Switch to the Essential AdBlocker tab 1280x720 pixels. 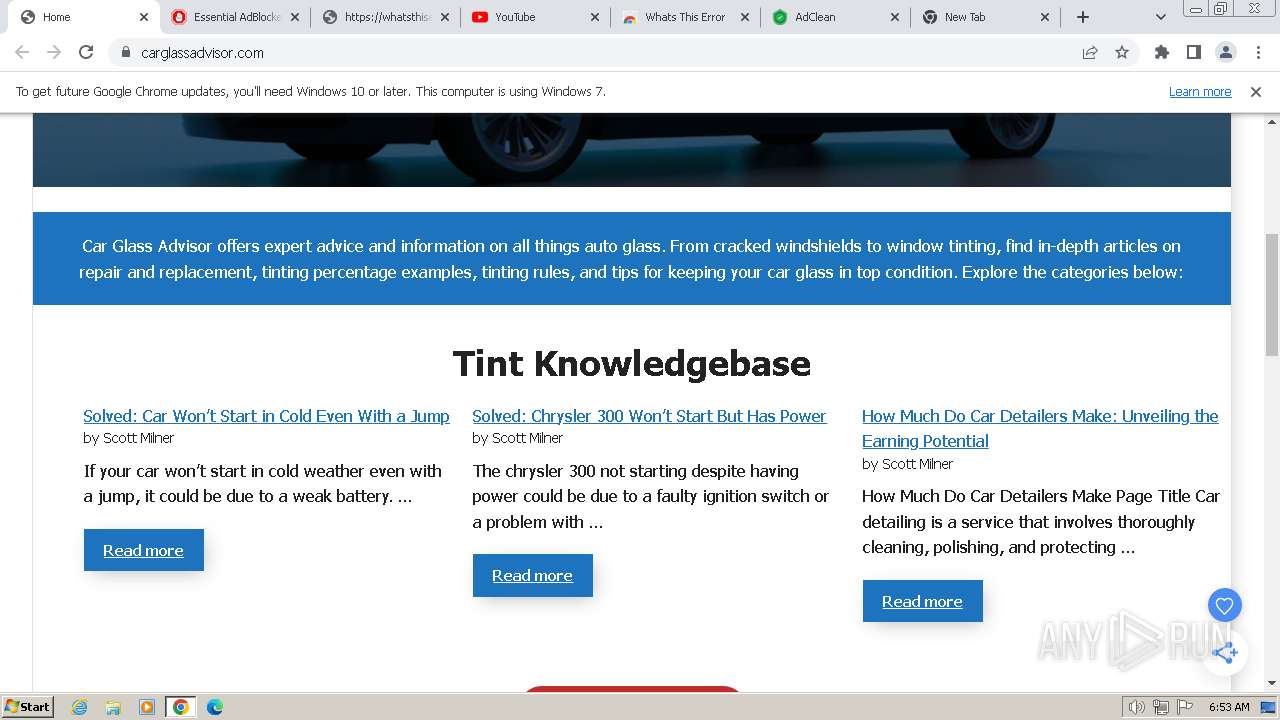point(234,17)
